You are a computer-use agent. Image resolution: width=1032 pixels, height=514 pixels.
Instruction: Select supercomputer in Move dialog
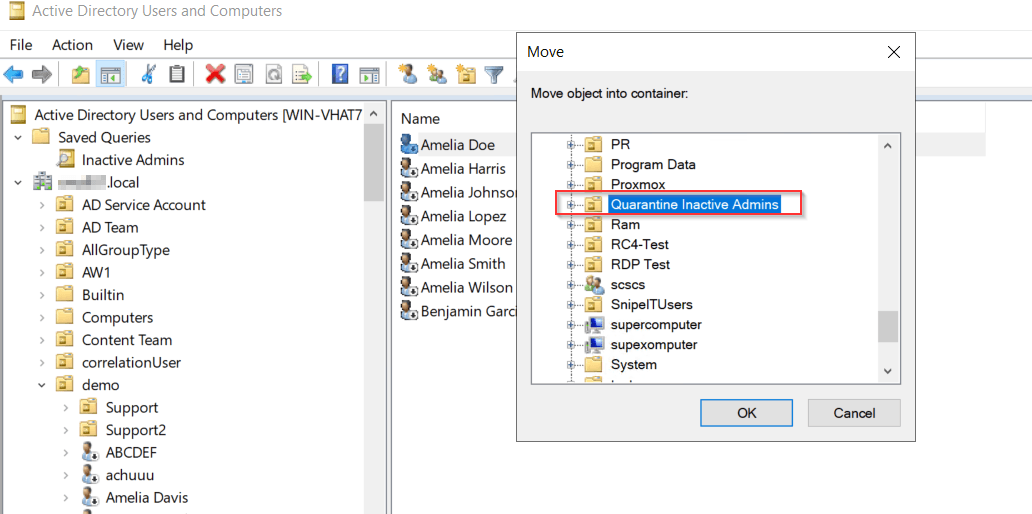656,324
